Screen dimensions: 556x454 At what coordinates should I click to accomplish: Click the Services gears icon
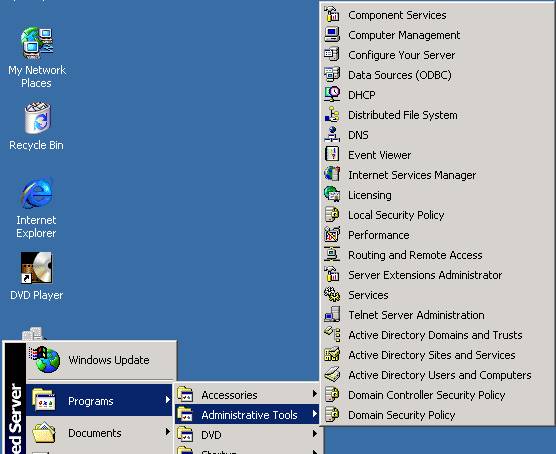click(x=332, y=294)
